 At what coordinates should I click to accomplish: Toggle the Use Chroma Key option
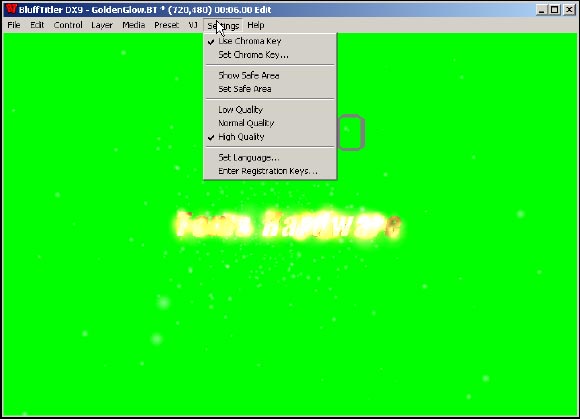270,41
